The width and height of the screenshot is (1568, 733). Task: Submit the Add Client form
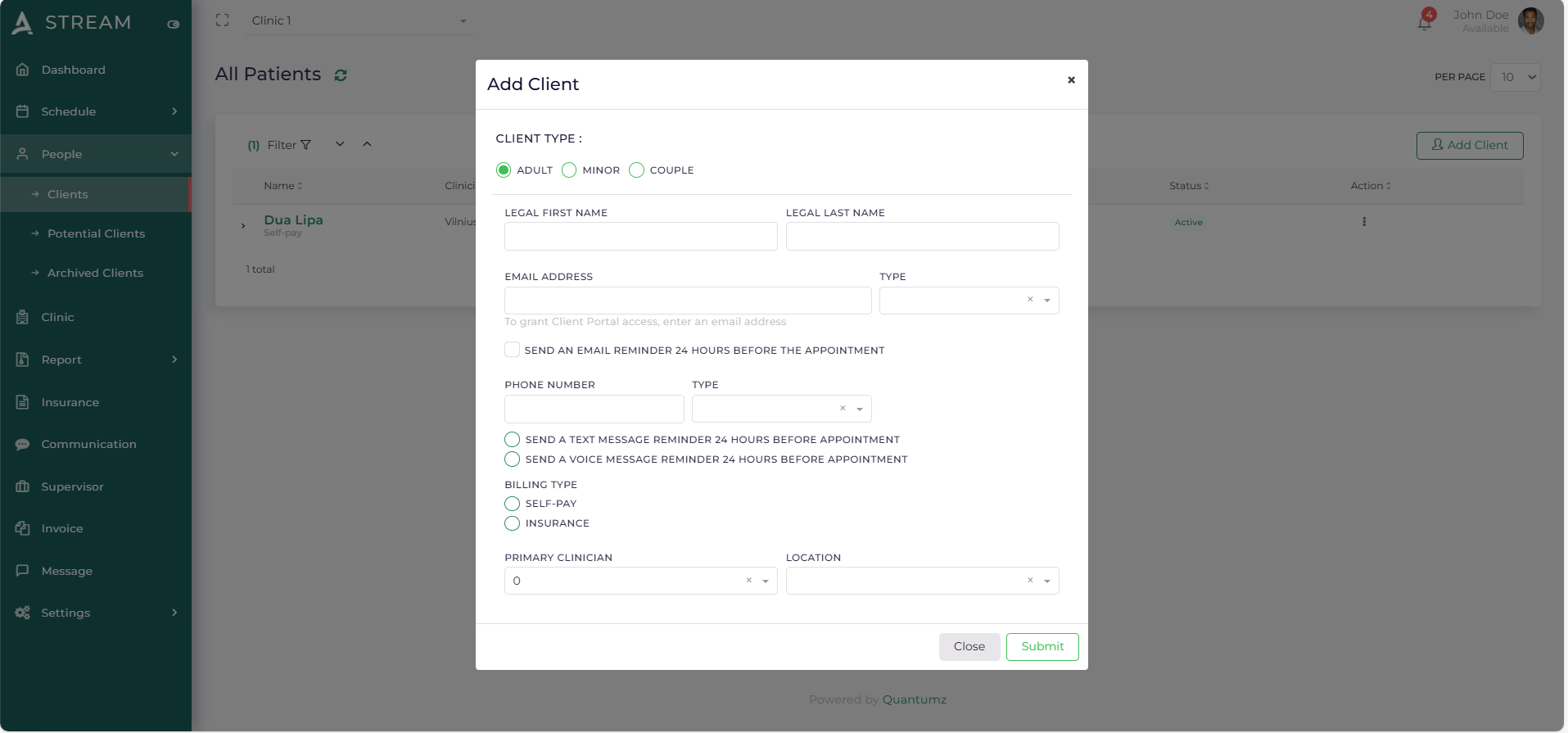[x=1042, y=646]
